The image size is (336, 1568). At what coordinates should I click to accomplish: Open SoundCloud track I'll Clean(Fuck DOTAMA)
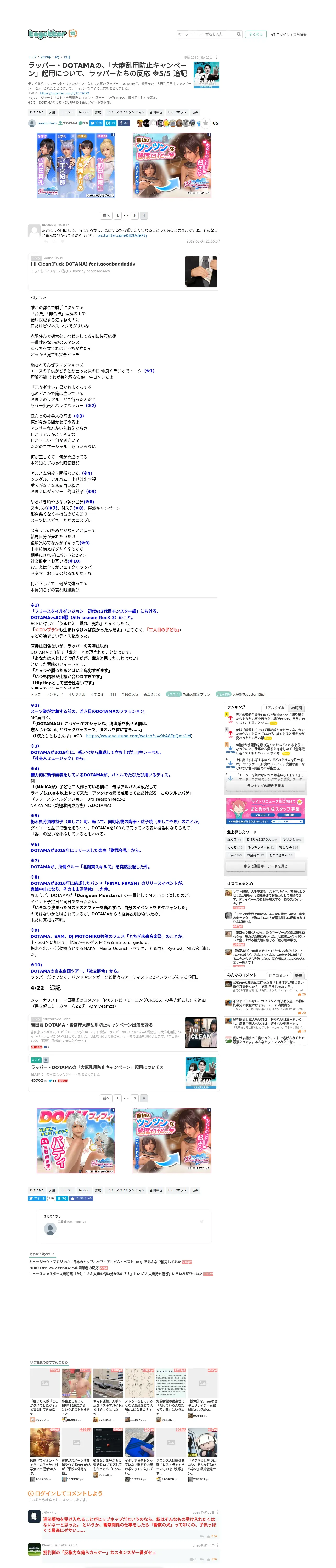click(83, 264)
